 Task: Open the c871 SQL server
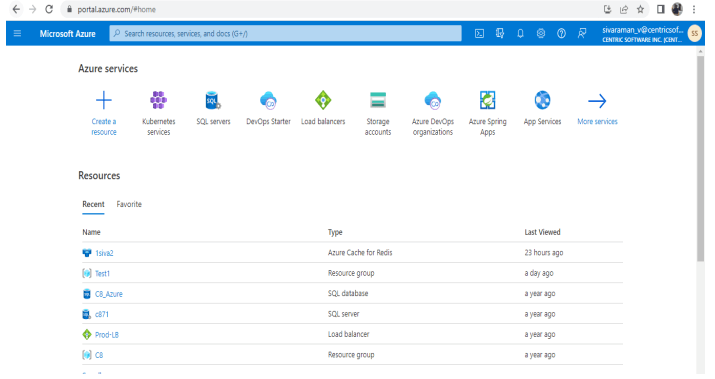coord(102,314)
